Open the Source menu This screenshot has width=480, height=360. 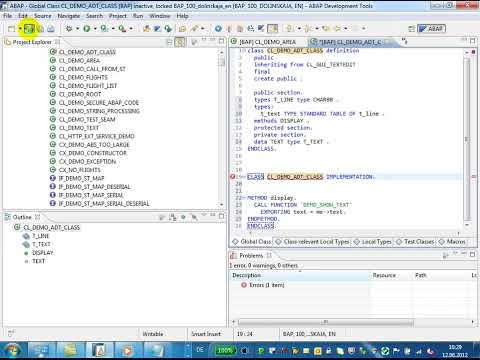(x=43, y=16)
